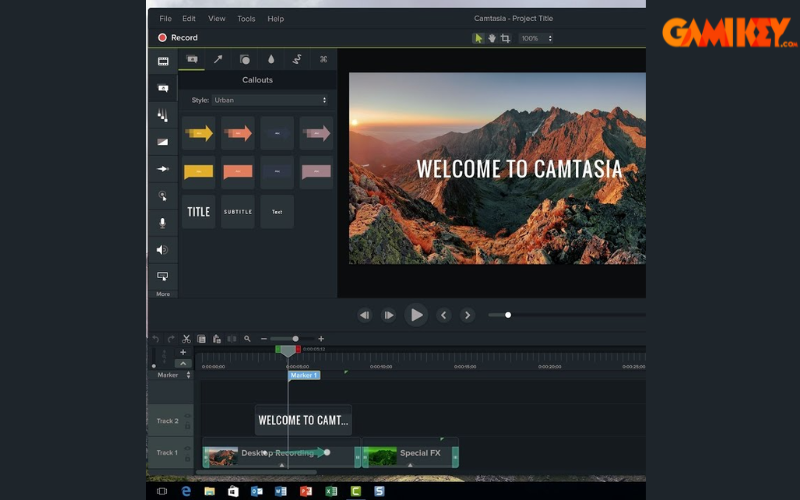Select the Edit mode arrow cursor tool

pos(478,38)
